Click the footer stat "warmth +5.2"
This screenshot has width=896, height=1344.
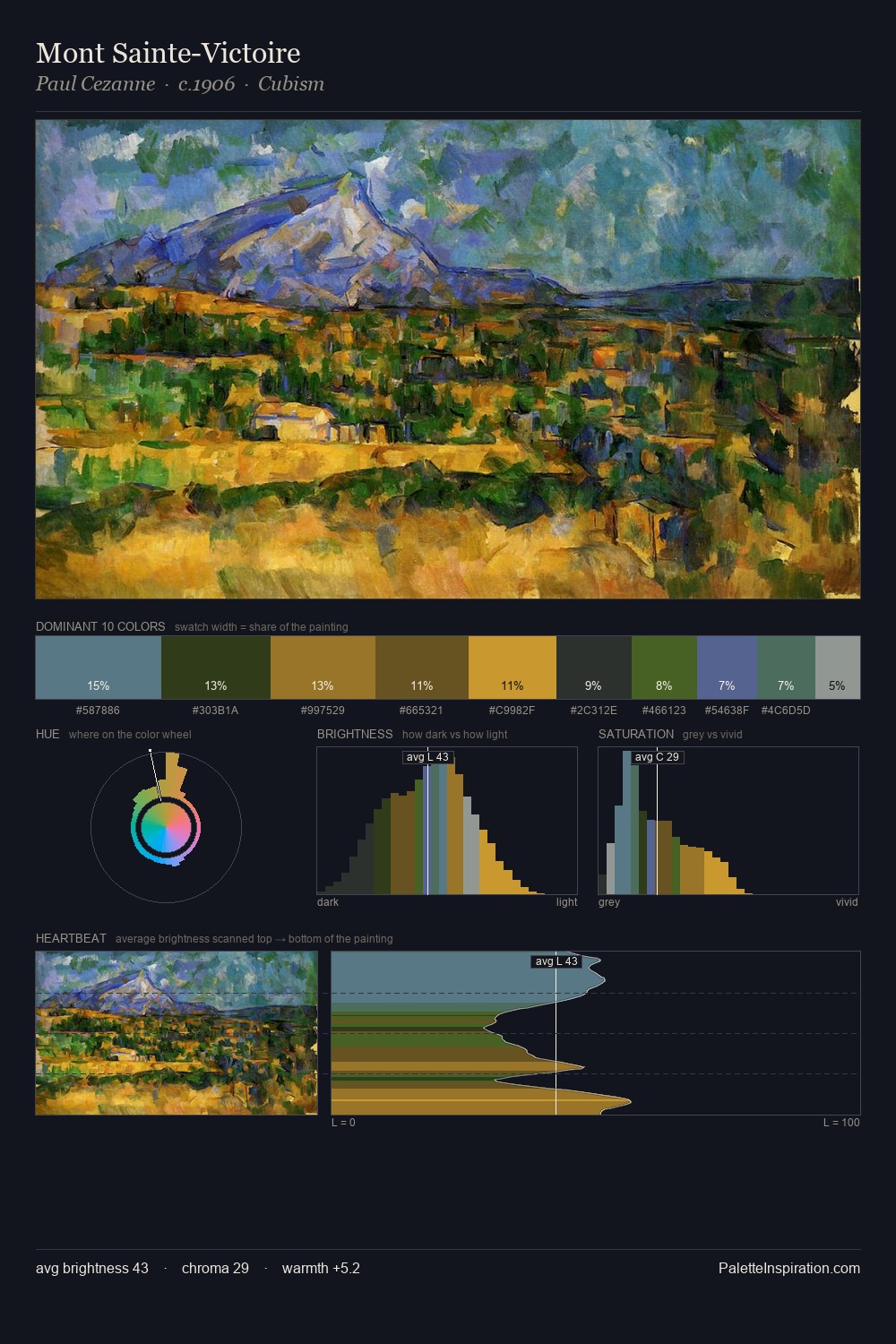(321, 1269)
